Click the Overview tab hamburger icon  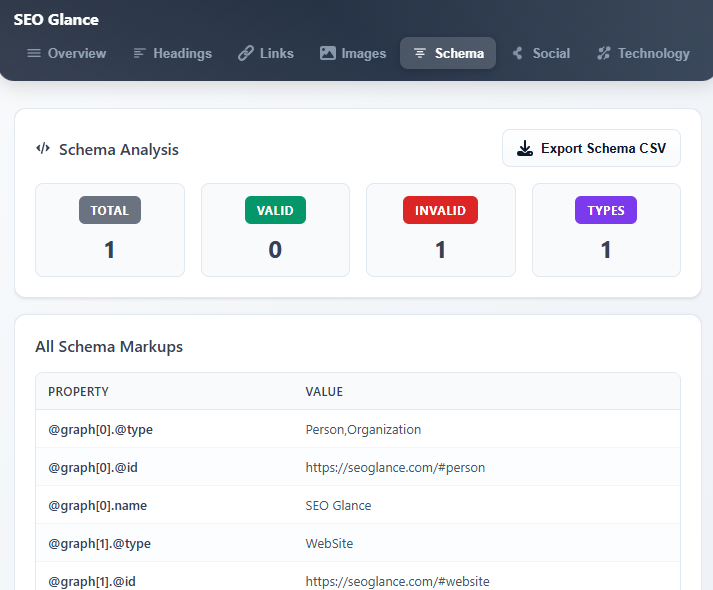34,53
